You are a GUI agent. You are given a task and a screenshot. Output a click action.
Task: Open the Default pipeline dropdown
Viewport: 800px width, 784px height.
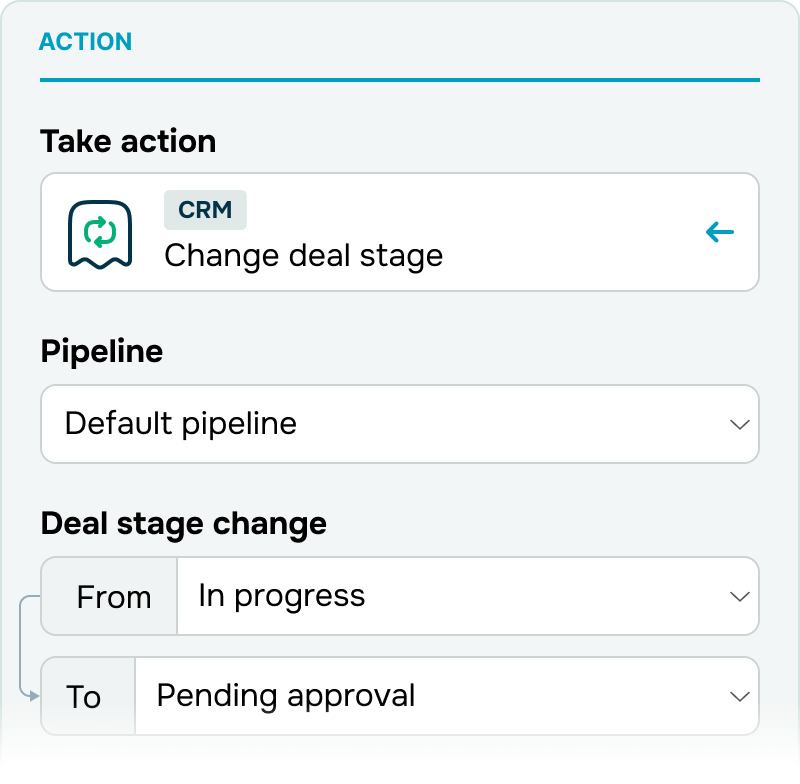[400, 424]
